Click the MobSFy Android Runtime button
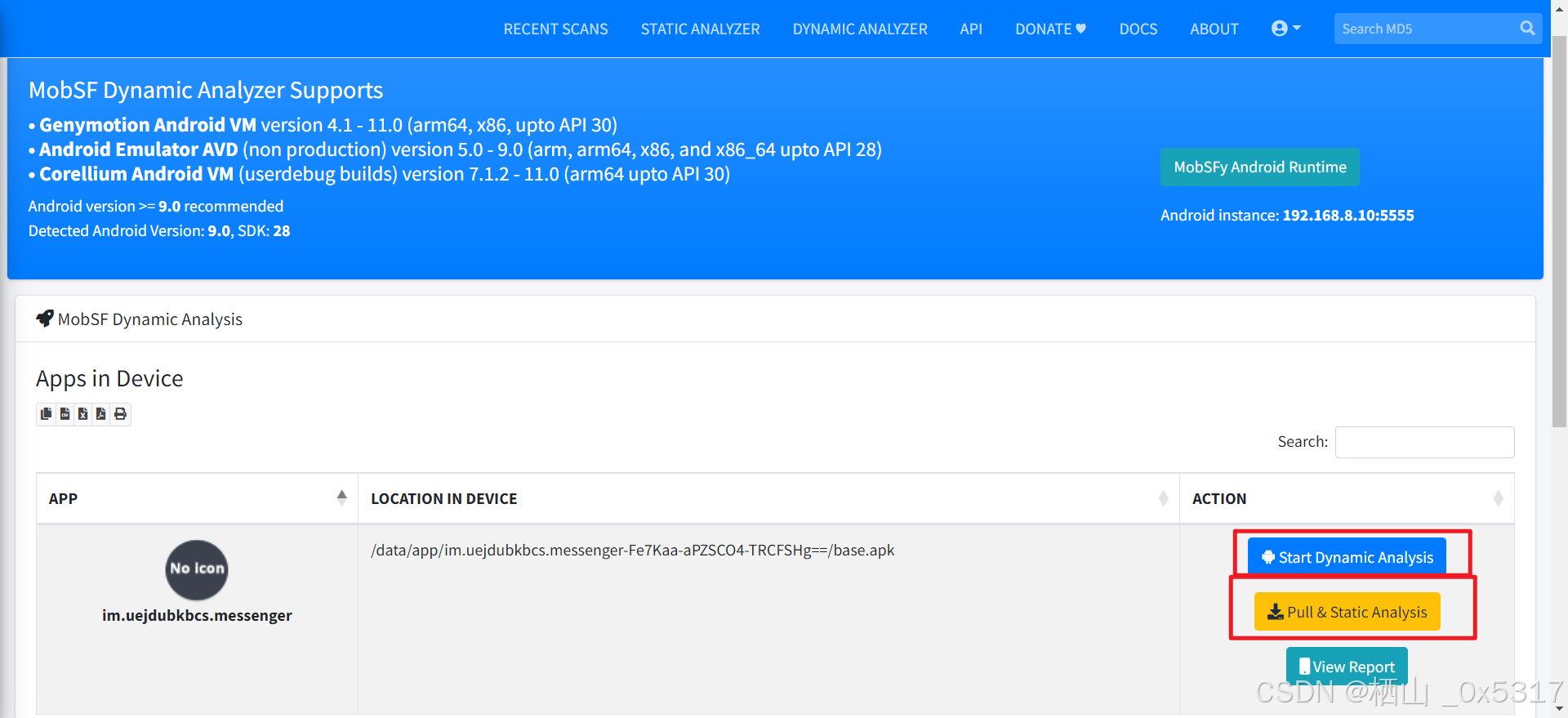This screenshot has height=718, width=1568. click(1260, 167)
